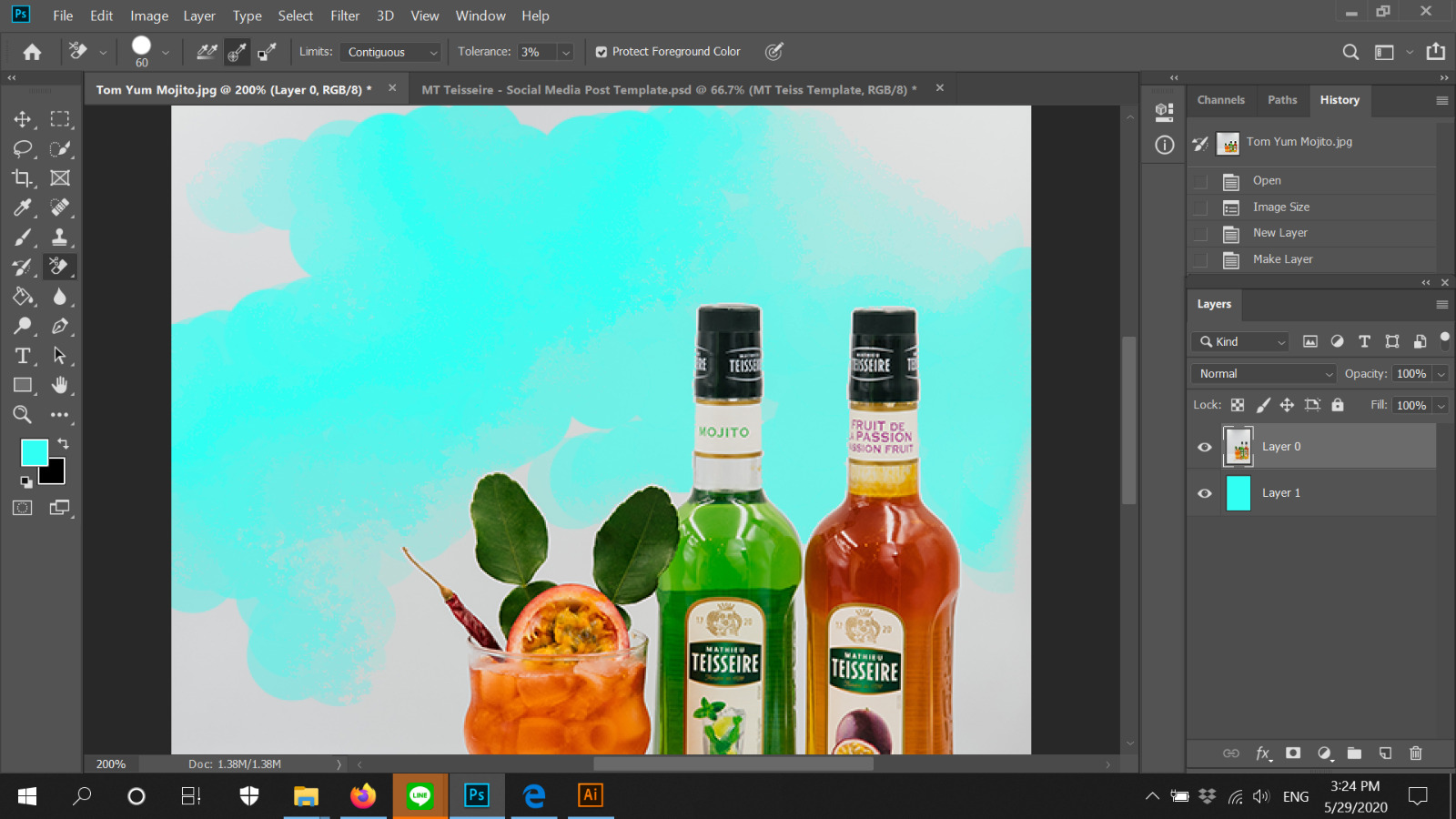
Task: Click the cyan foreground color swatch
Action: coord(33,451)
